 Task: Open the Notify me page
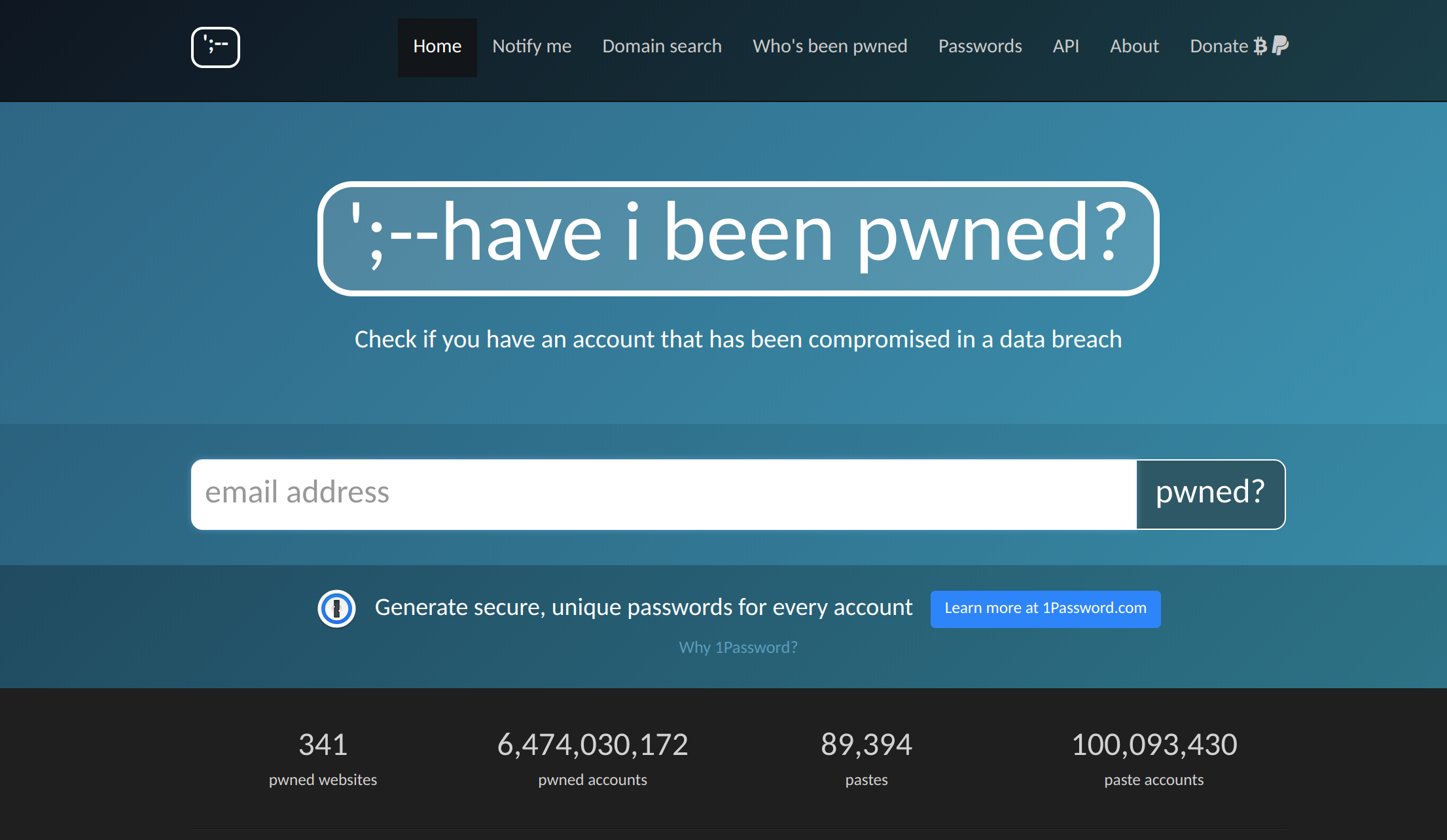[x=531, y=46]
